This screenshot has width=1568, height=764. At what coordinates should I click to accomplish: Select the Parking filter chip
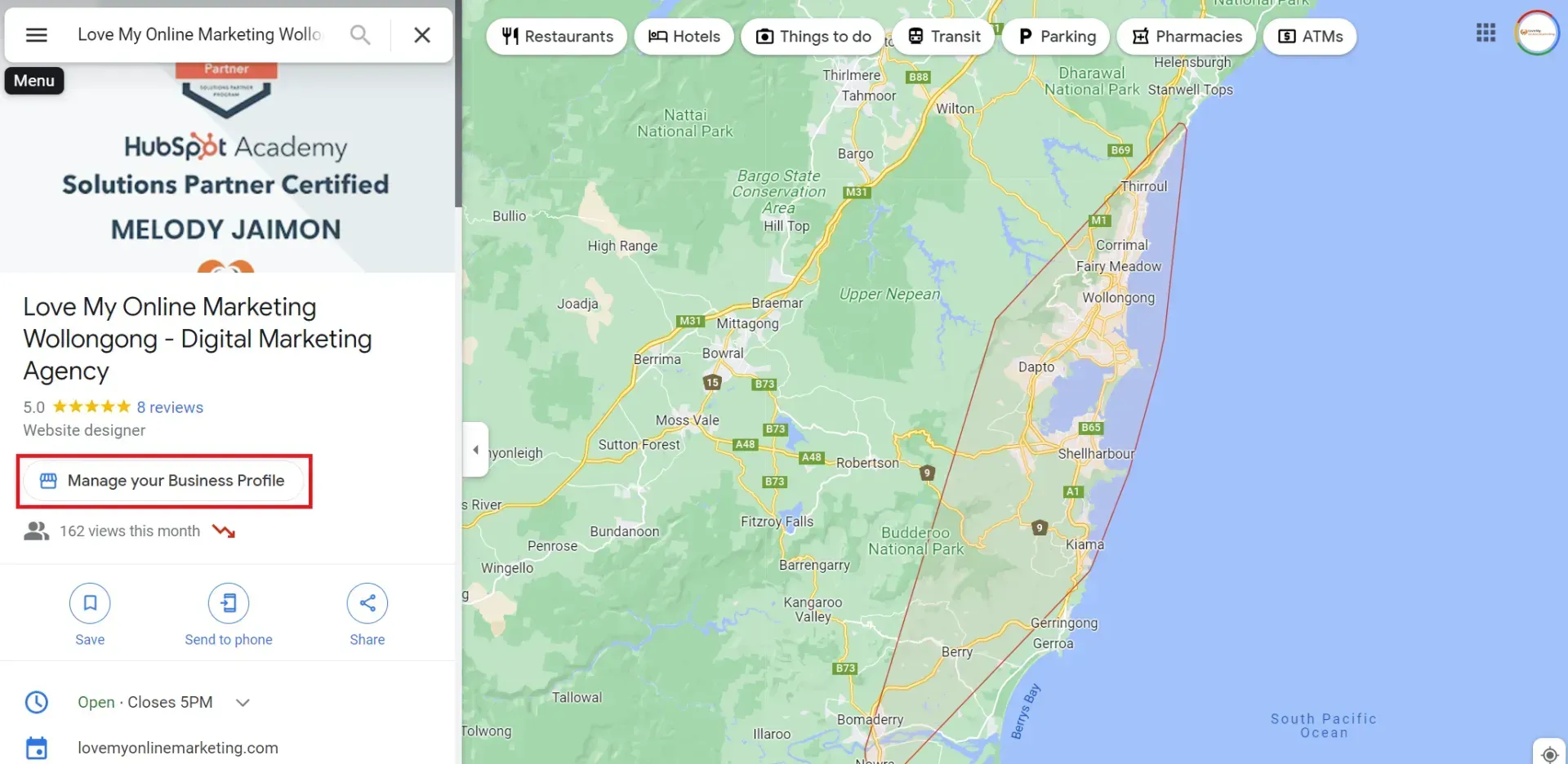(x=1056, y=37)
